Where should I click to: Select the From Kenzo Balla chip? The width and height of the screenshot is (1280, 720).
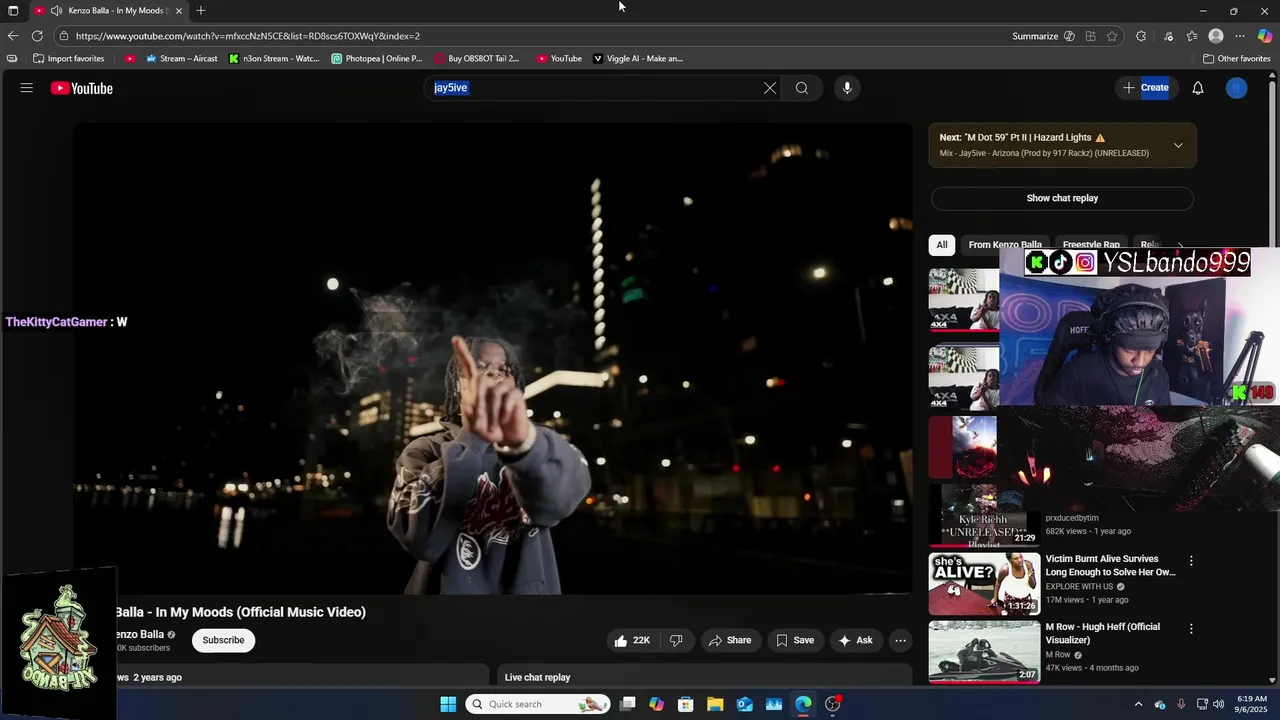pos(1005,245)
